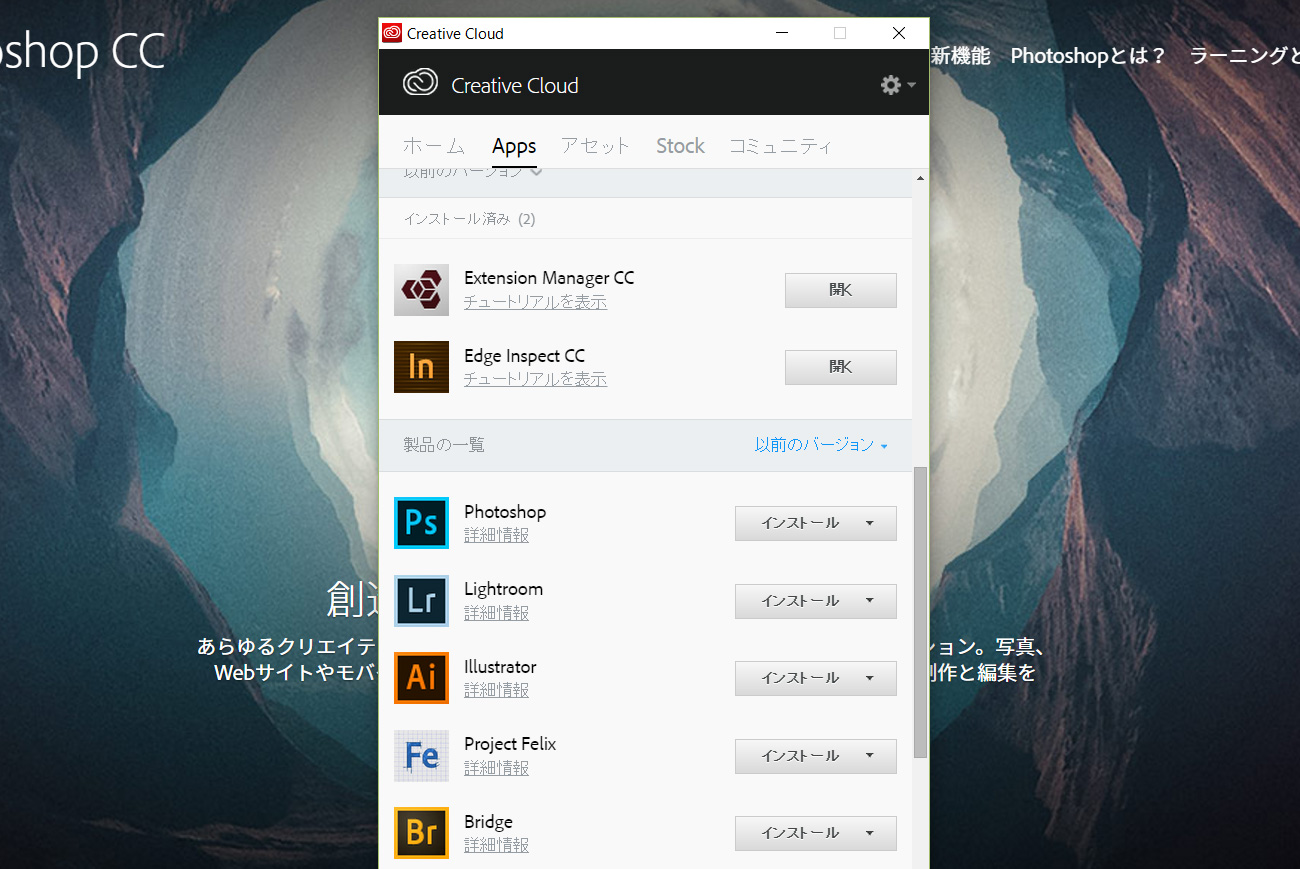Open 以前のバージョン dropdown in 製品の一覧 header
The image size is (1300, 869).
pyautogui.click(x=821, y=445)
